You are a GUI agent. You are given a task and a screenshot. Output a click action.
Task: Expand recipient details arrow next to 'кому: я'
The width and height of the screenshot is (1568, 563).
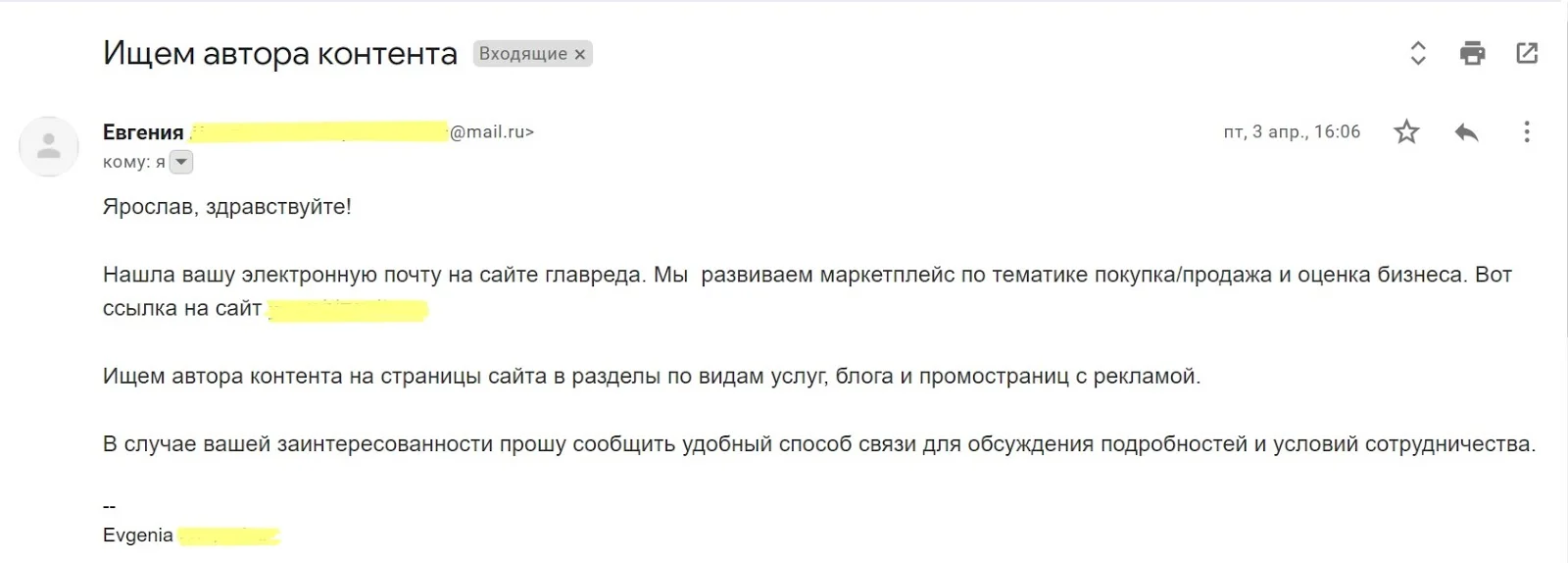[181, 163]
